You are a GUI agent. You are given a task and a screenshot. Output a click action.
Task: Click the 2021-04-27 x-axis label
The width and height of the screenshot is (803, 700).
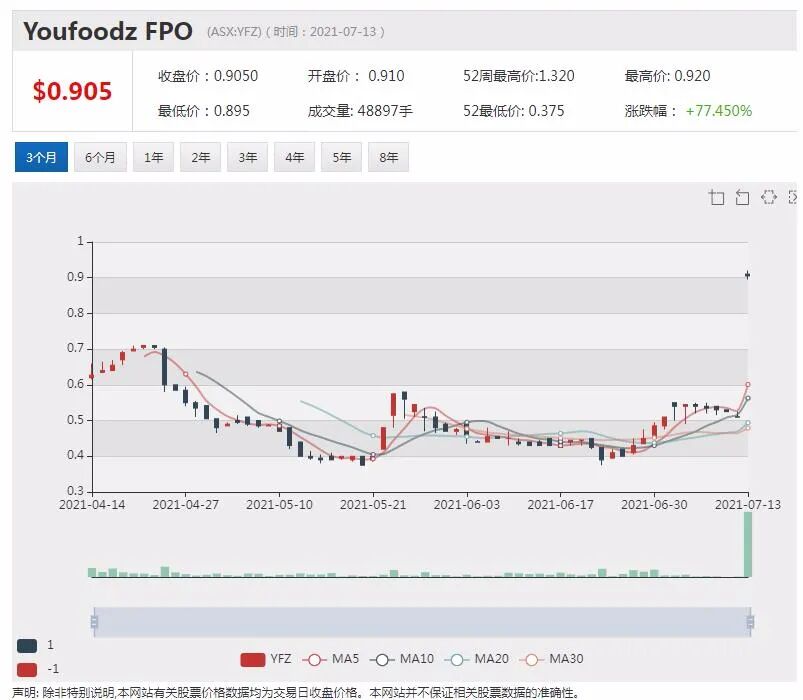[x=185, y=505]
